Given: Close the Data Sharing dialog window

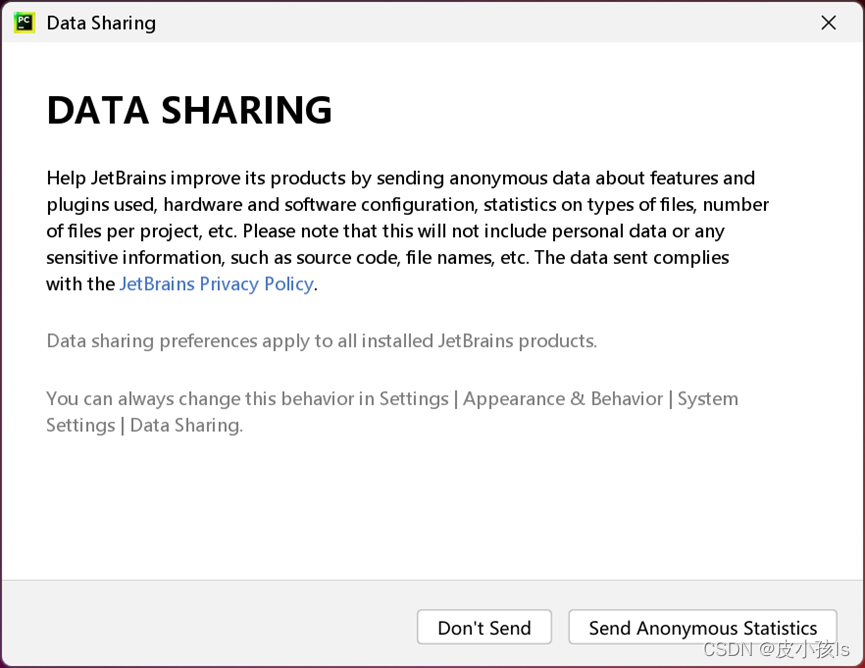Looking at the screenshot, I should 828,22.
